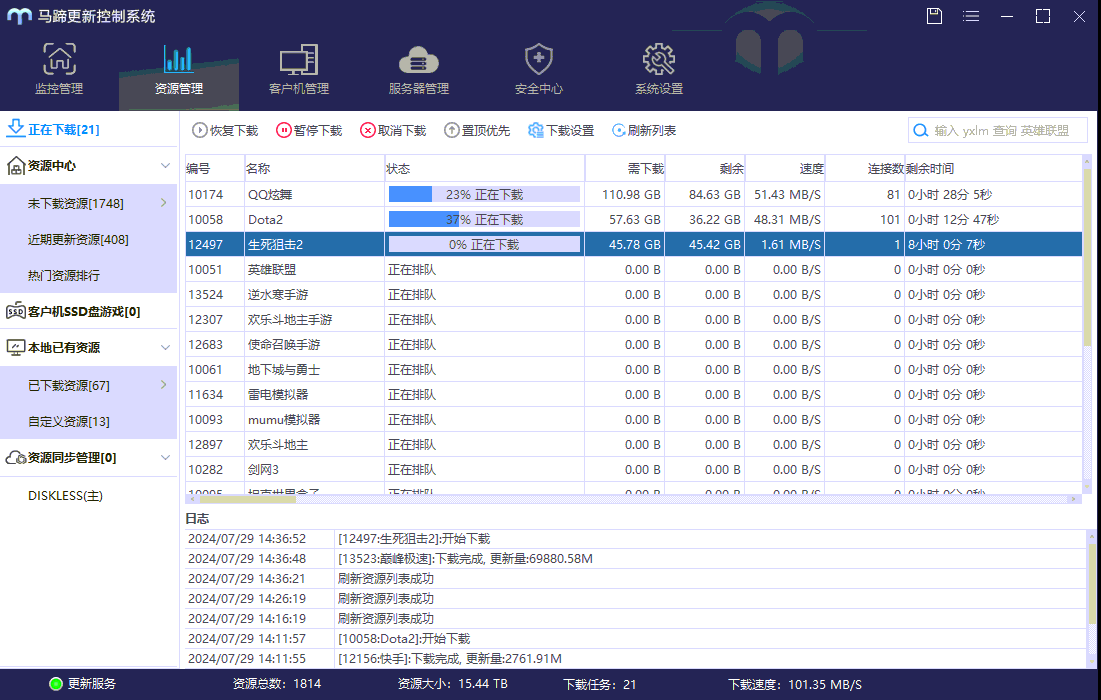Click 置顶优先 to prioritize task
Viewport: 1101px width, 700px height.
pyautogui.click(x=477, y=131)
